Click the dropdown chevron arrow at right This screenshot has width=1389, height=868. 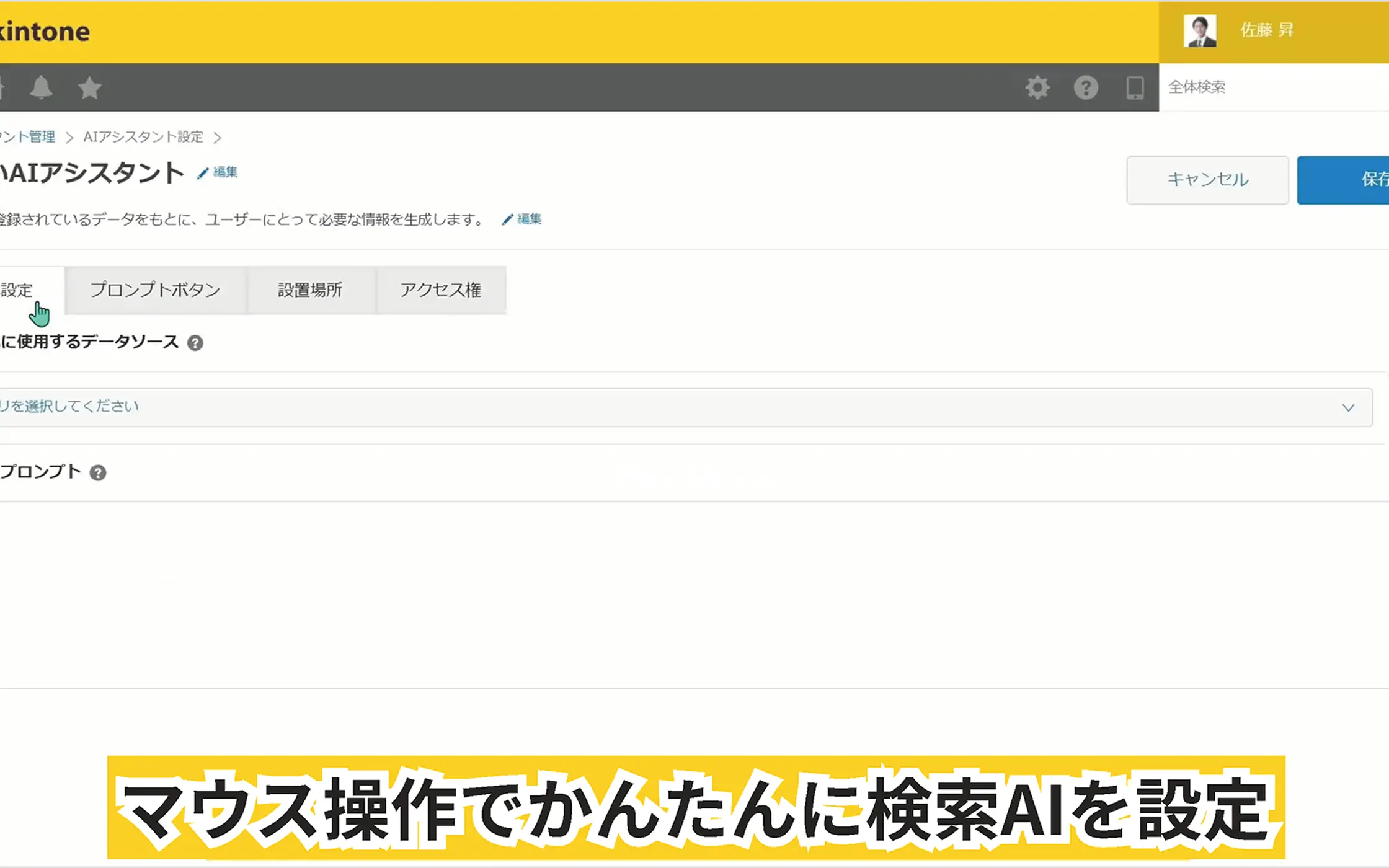pos(1348,407)
